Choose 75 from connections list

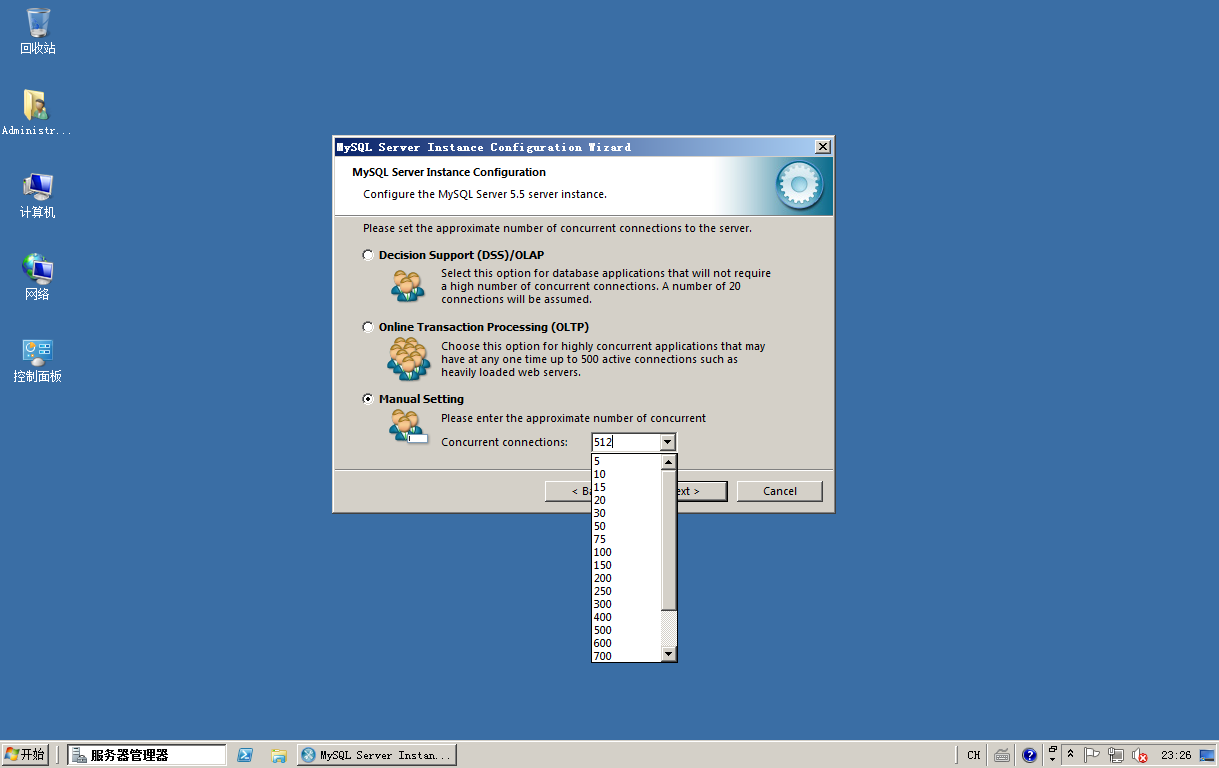[626, 539]
